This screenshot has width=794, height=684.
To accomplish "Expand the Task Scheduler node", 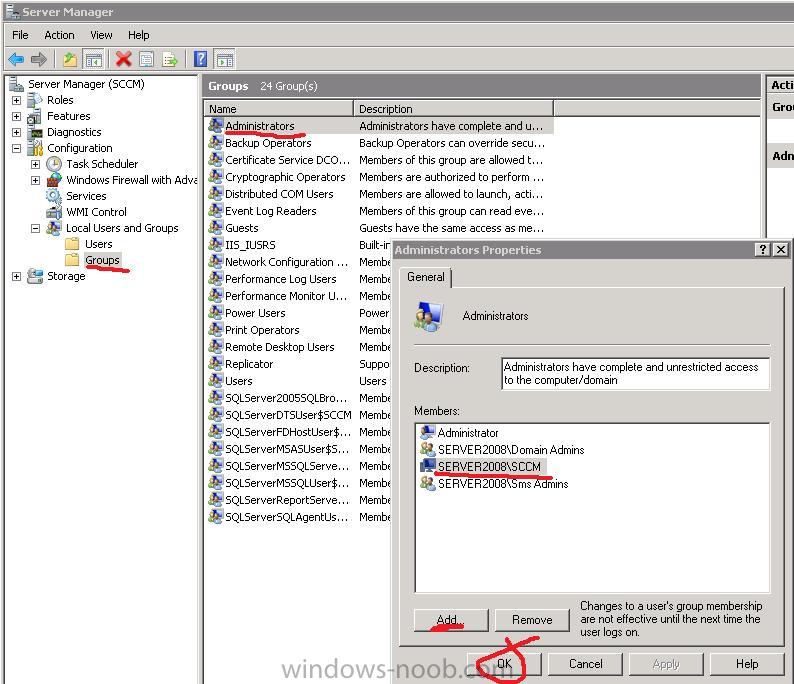I will point(35,164).
